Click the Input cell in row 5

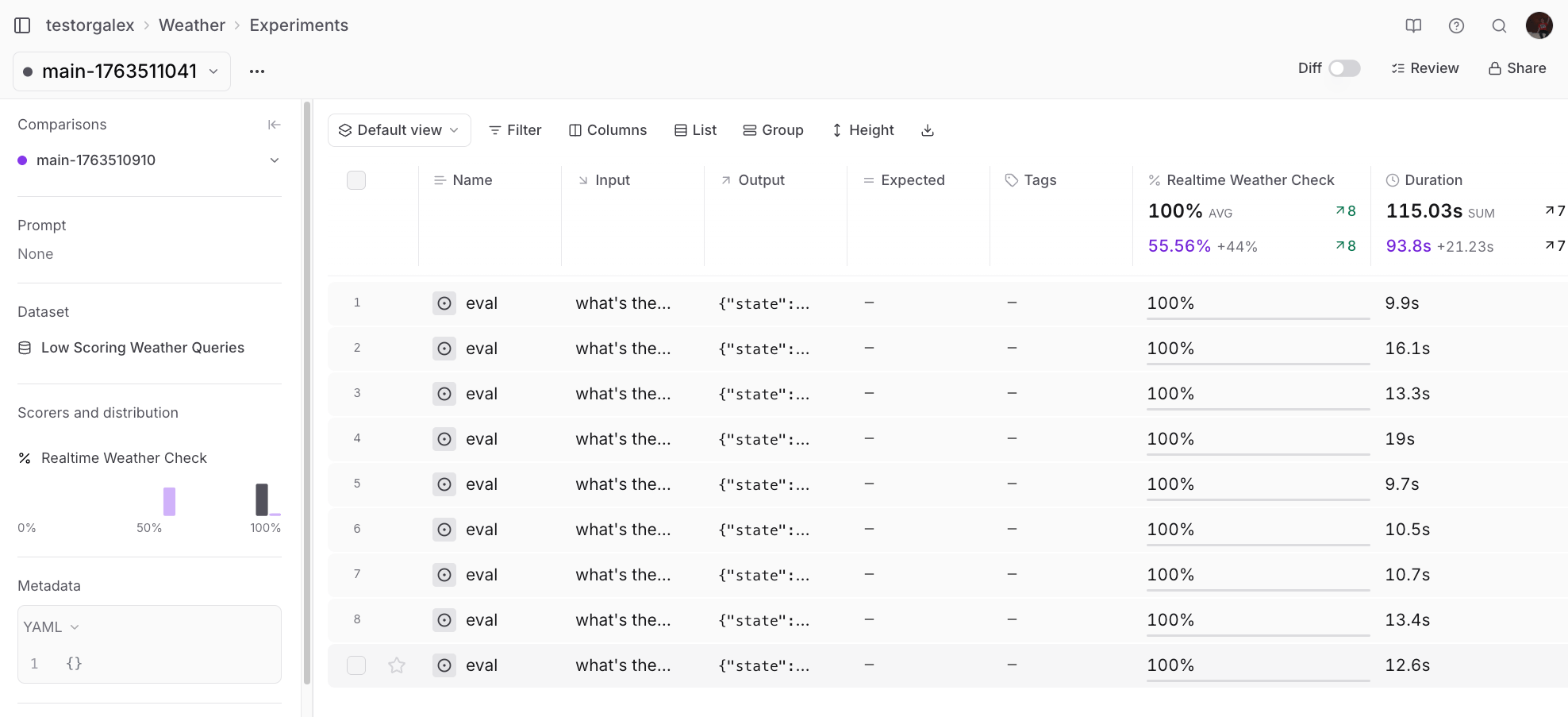click(623, 484)
